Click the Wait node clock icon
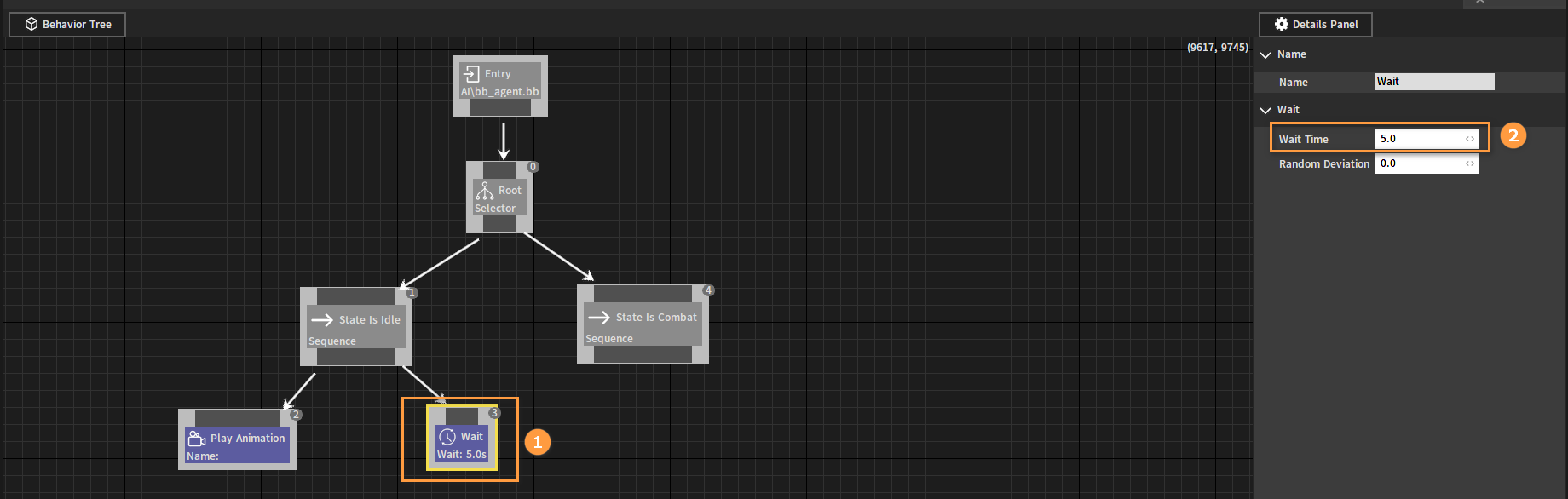1568x499 pixels. pyautogui.click(x=447, y=437)
